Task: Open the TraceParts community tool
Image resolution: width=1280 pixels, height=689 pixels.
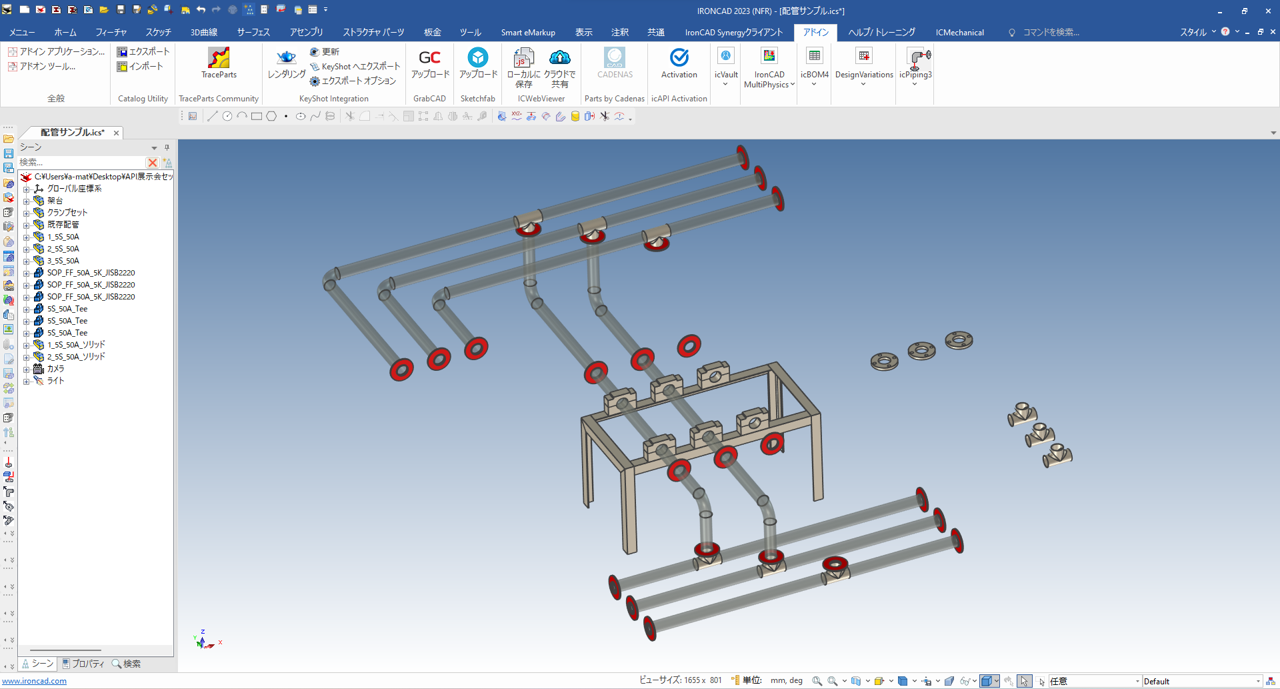Action: pos(218,62)
